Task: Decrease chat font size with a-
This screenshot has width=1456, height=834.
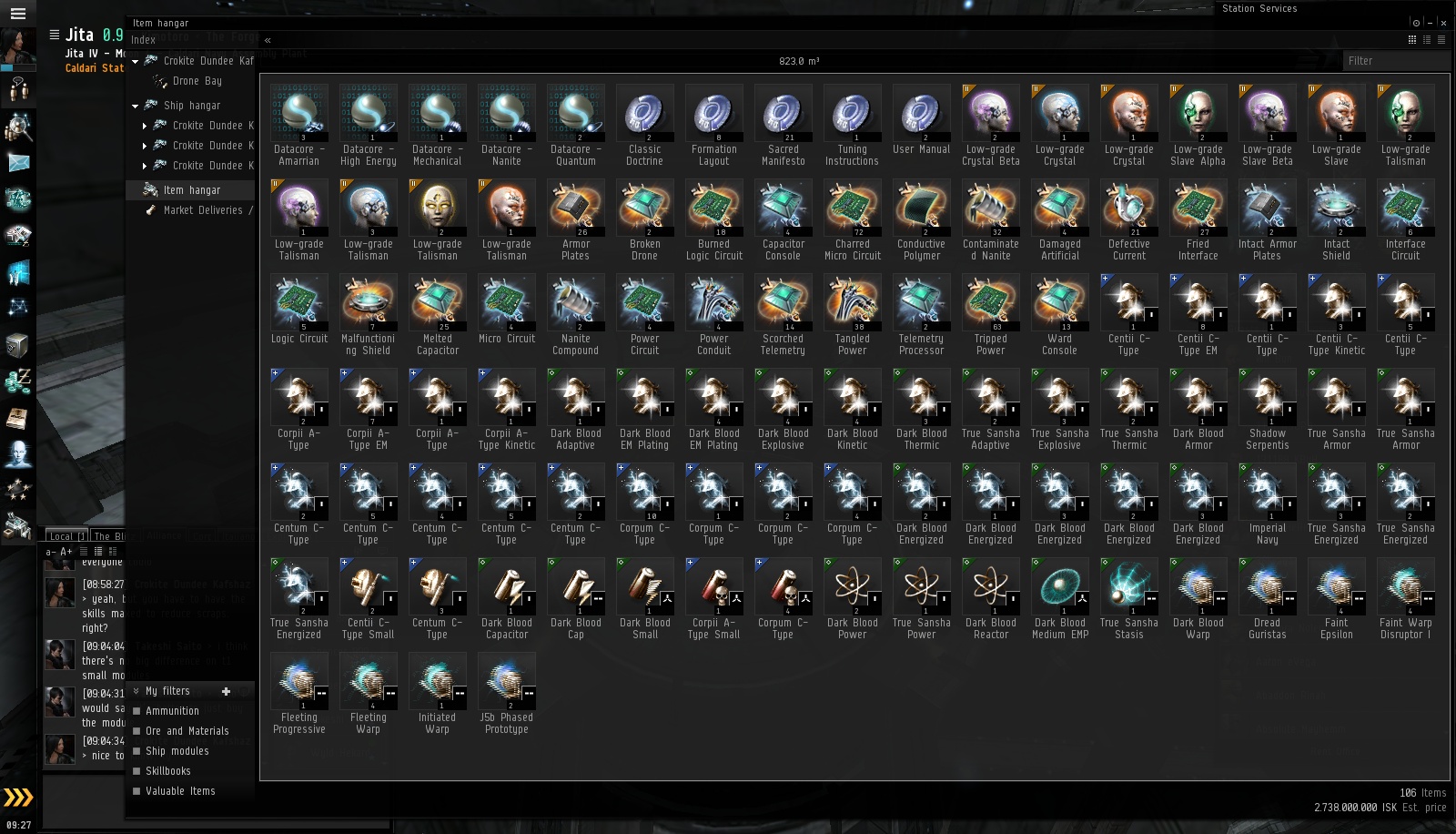Action: click(51, 552)
